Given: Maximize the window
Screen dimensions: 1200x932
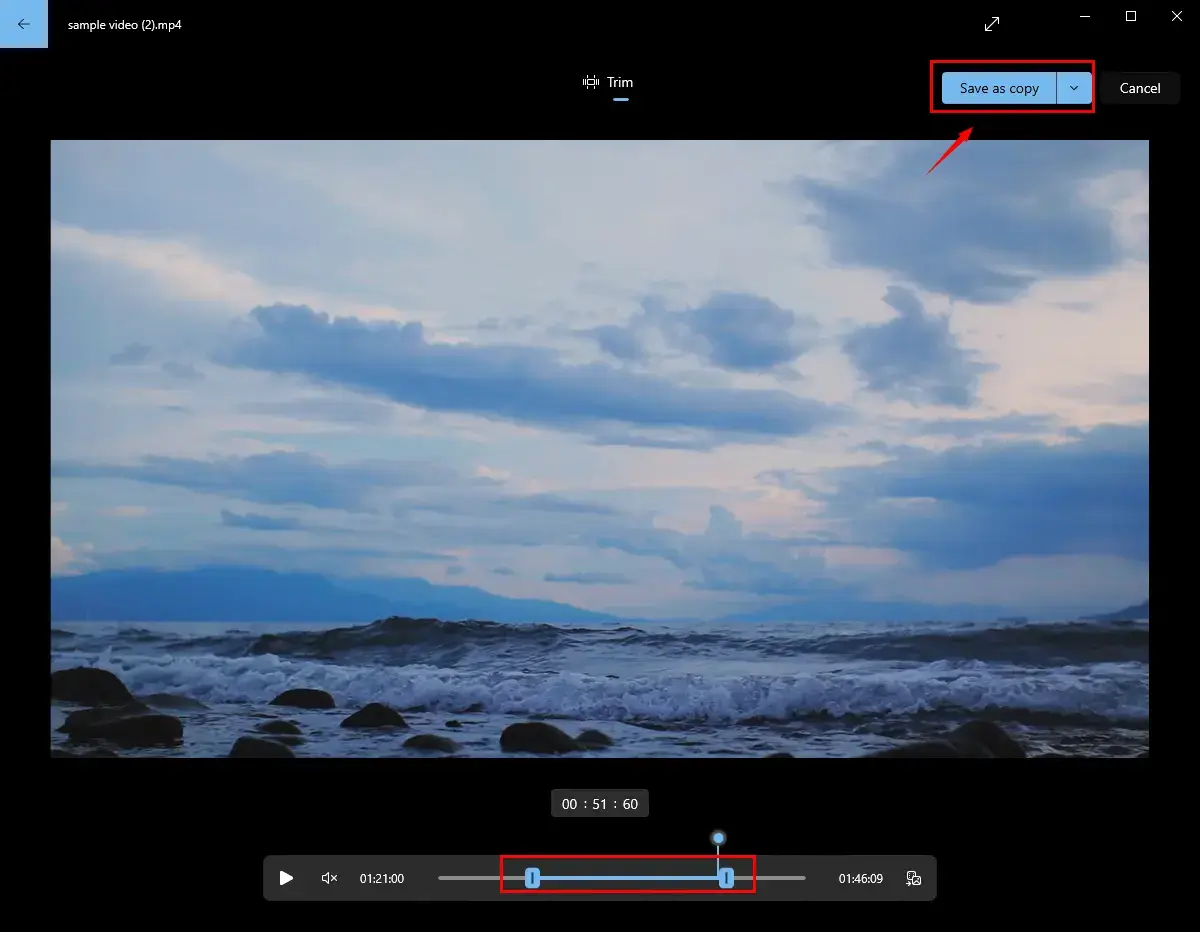Looking at the screenshot, I should click(1130, 16).
